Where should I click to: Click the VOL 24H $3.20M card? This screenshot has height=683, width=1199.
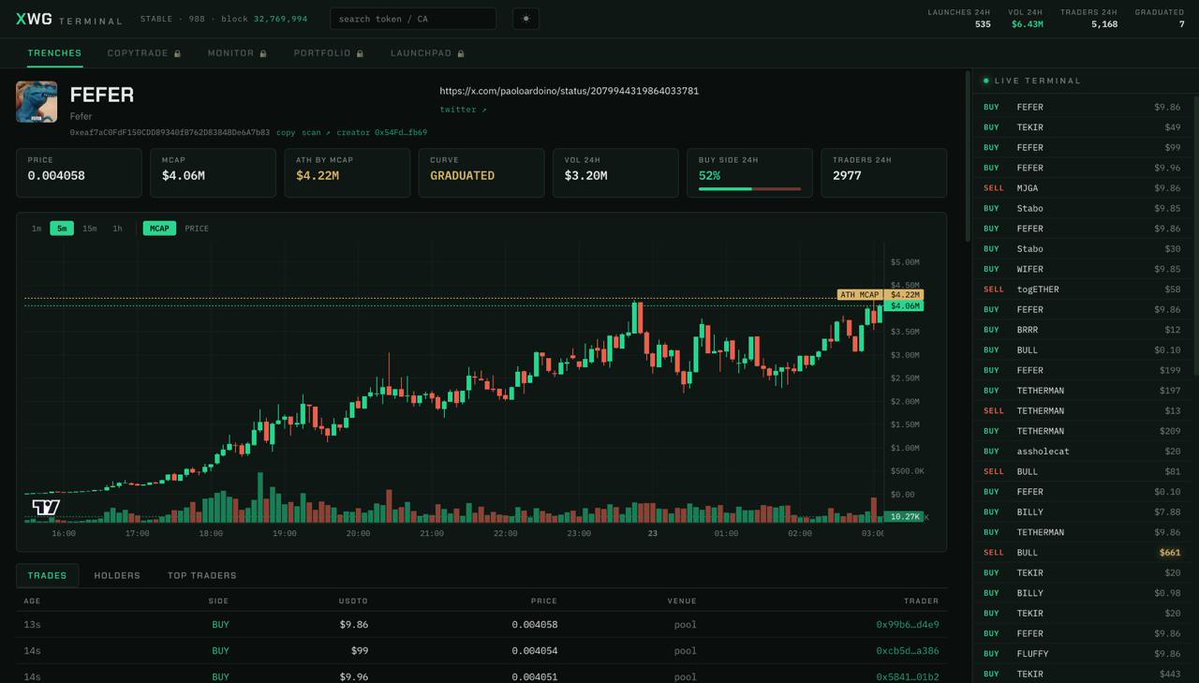point(616,173)
